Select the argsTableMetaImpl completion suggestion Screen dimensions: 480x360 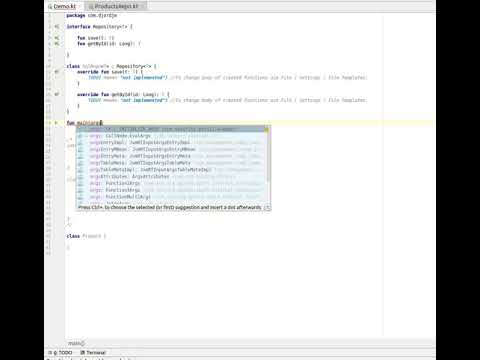171,170
